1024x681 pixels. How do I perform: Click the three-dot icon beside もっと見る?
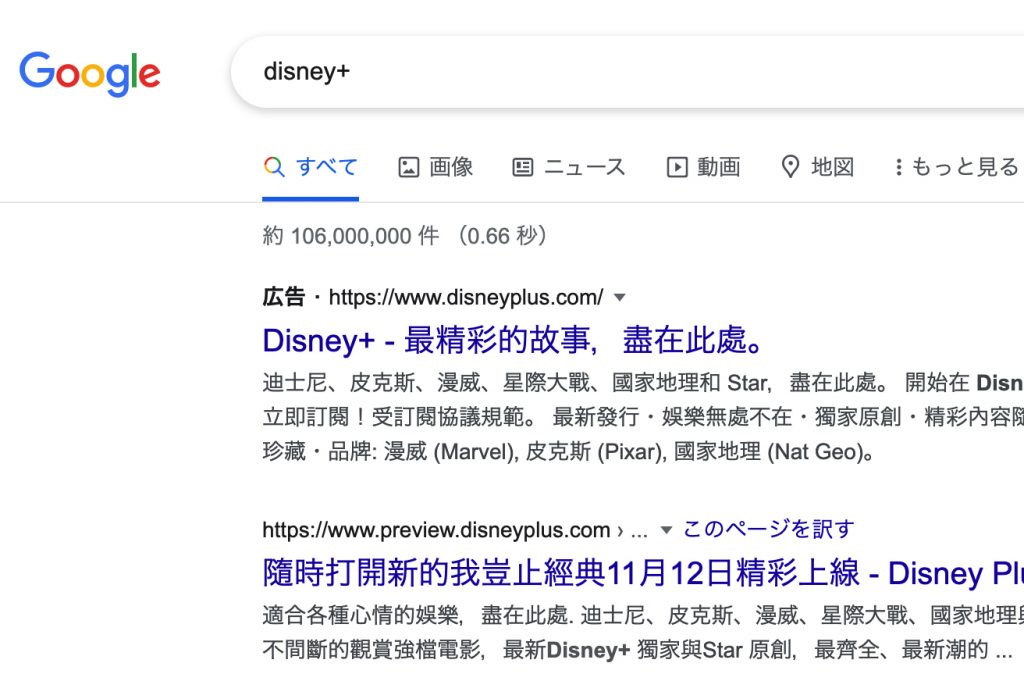899,167
